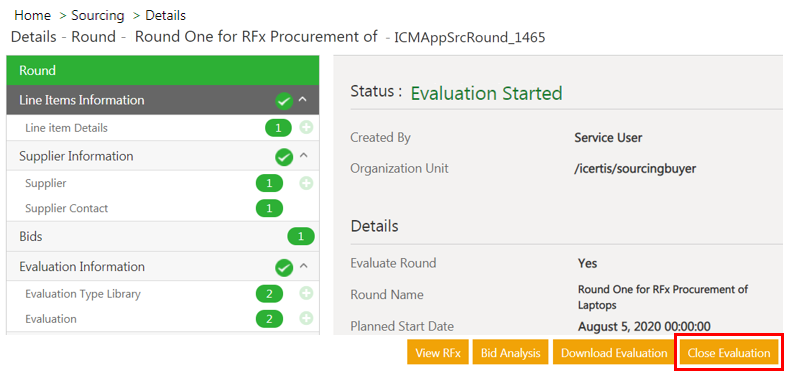The height and width of the screenshot is (373, 790).
Task: Open the Evaluation Type Library count badge
Action: (270, 293)
